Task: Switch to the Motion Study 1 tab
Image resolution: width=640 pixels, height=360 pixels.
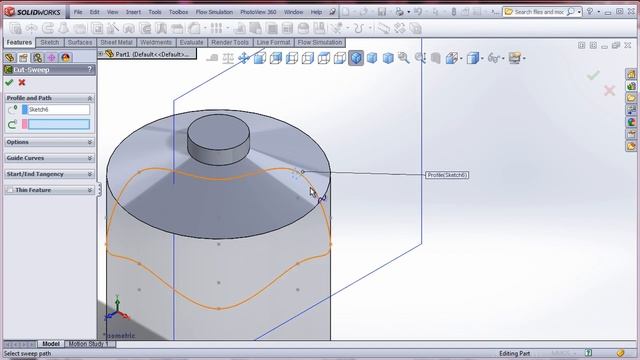Action: coord(89,344)
